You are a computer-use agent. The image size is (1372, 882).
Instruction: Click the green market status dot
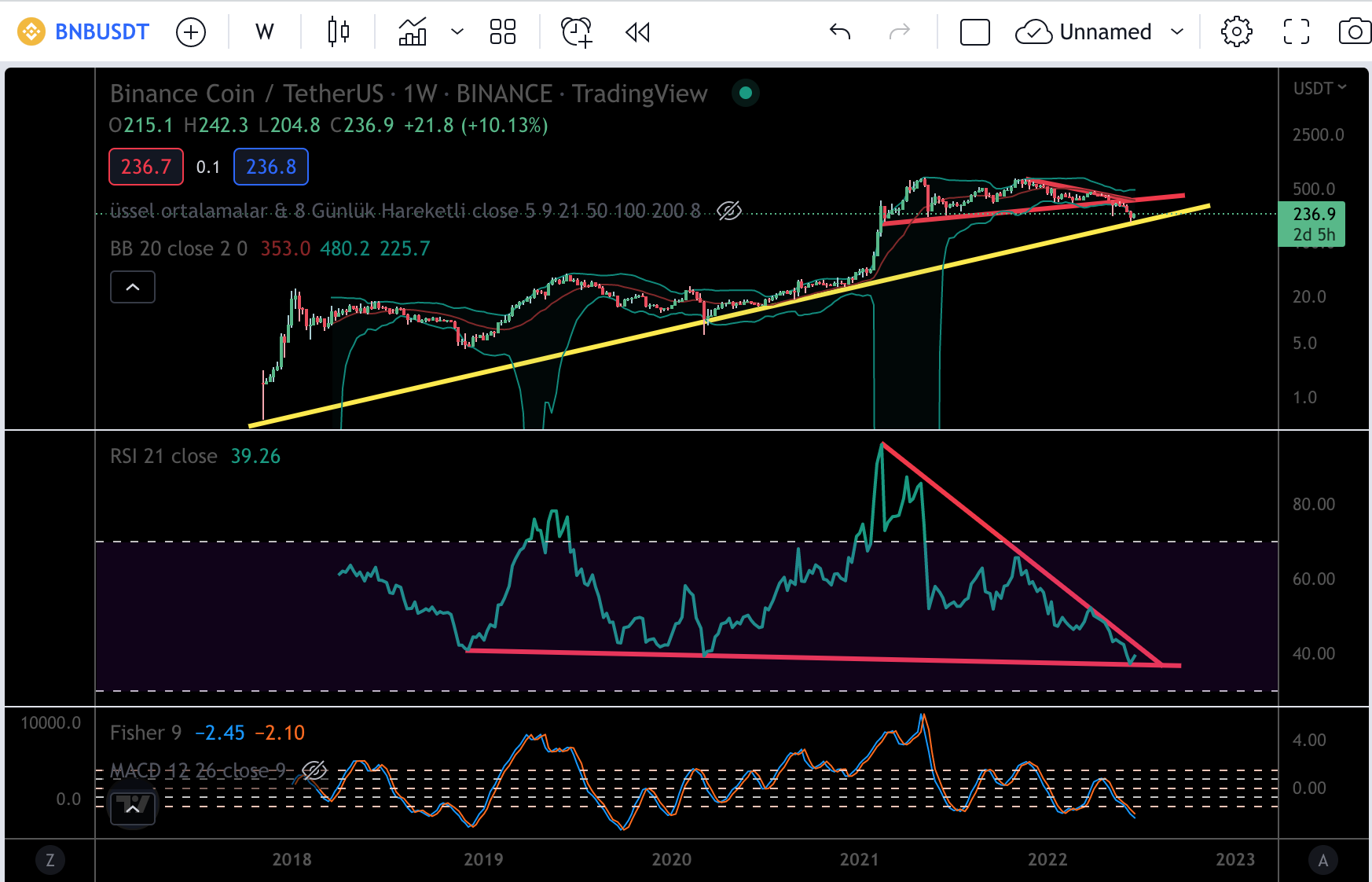click(746, 94)
